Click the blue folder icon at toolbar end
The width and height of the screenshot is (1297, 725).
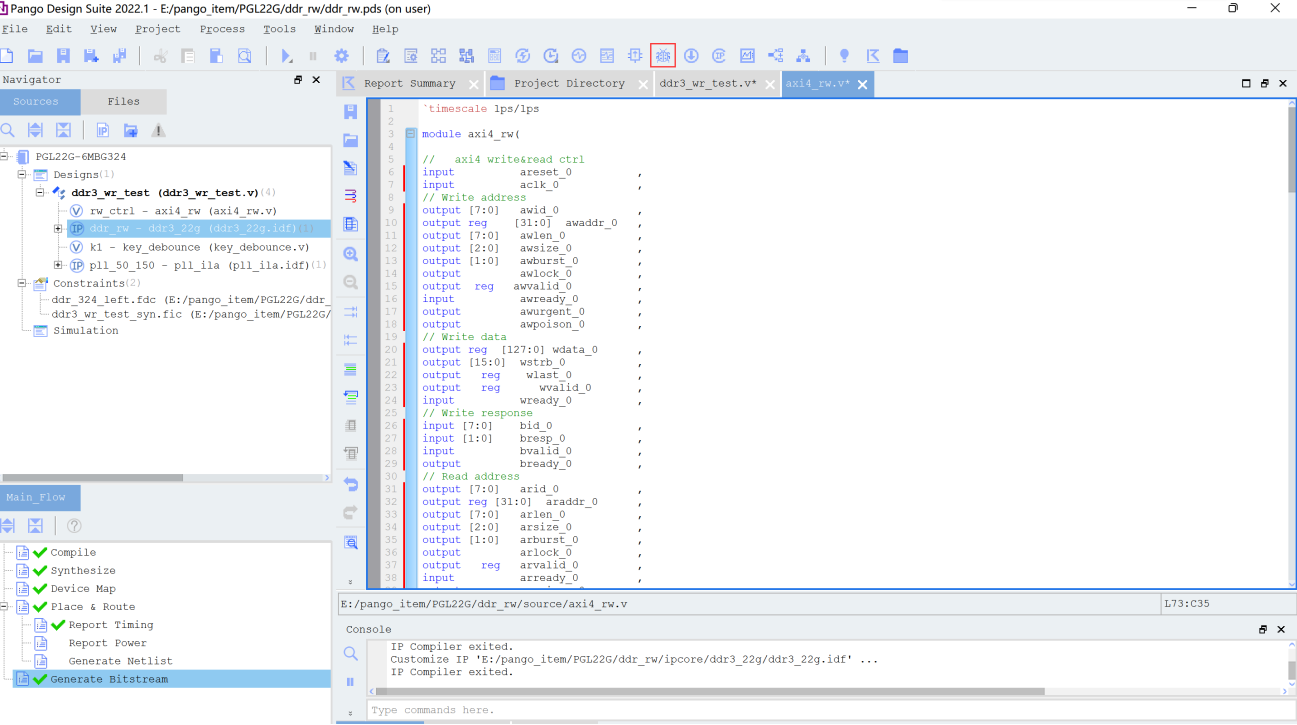pos(900,56)
